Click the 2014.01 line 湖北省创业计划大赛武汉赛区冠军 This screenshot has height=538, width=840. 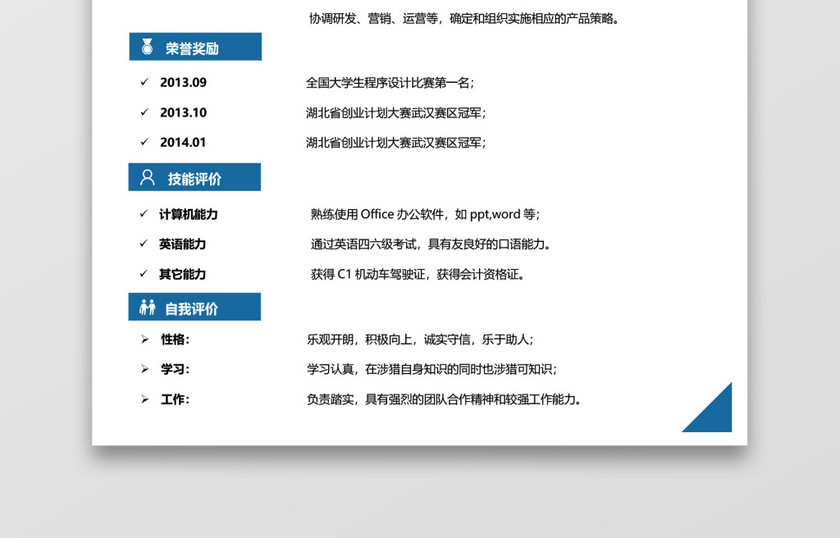(396, 143)
